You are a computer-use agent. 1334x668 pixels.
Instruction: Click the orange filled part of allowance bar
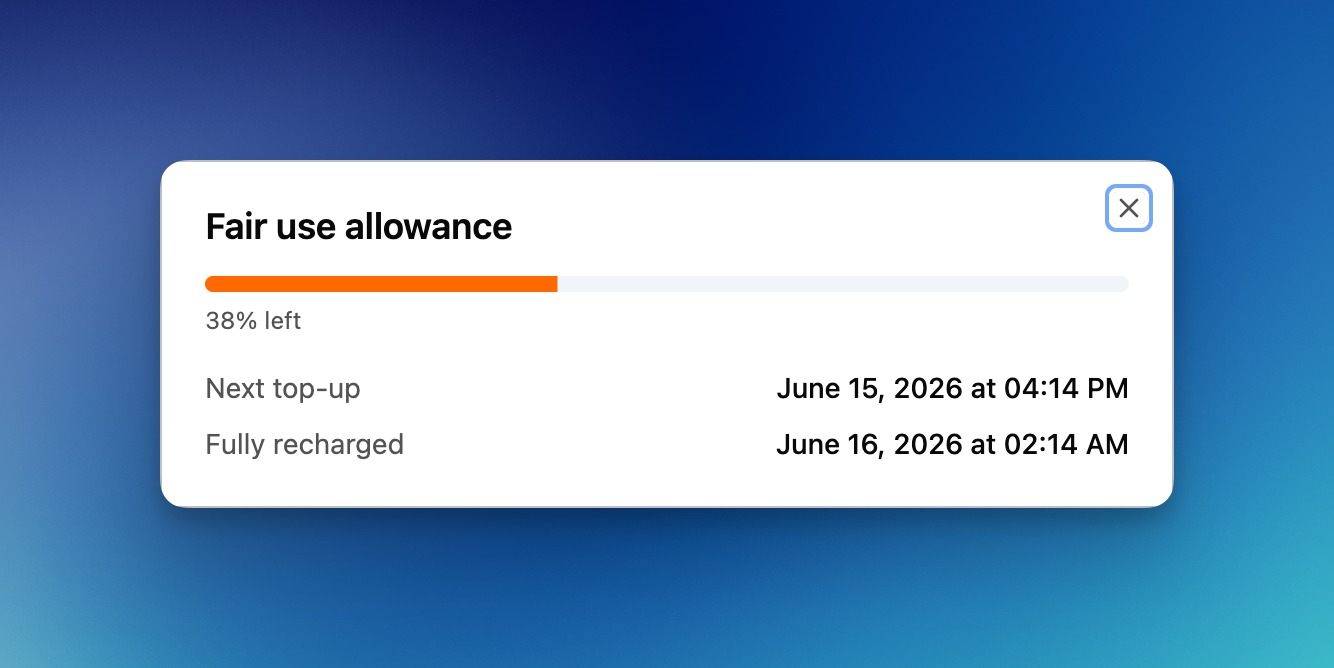[x=381, y=284]
